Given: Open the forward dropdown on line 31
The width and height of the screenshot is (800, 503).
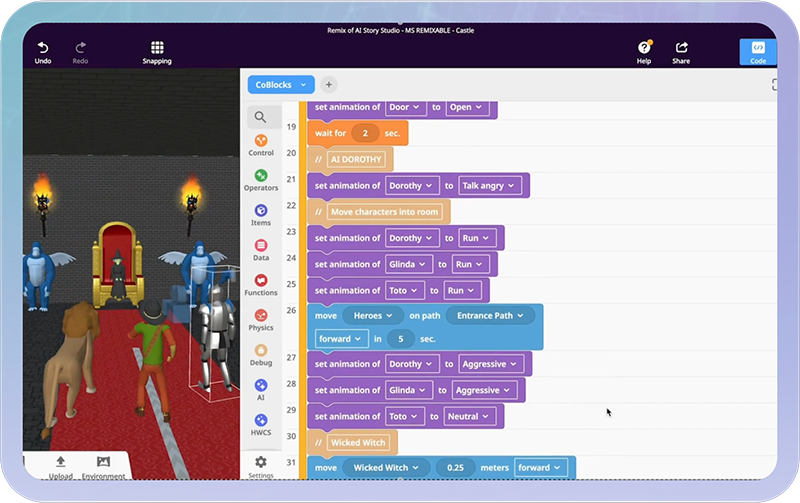Looking at the screenshot, I should (x=541, y=467).
